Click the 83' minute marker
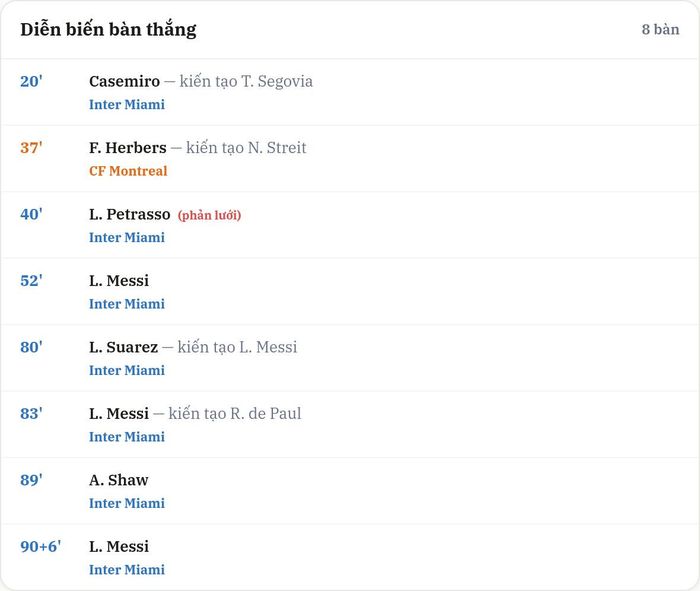The height and width of the screenshot is (591, 700). coord(31,414)
